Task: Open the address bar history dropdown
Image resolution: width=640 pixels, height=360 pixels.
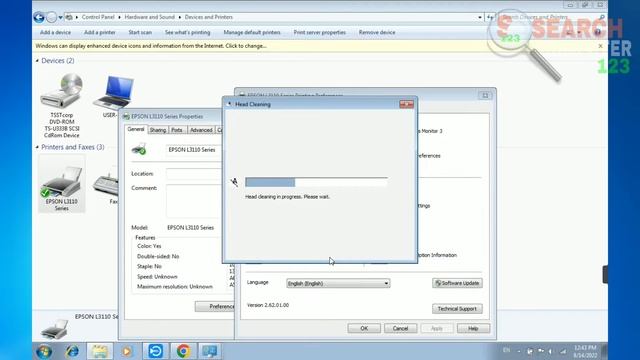Action: pyautogui.click(x=480, y=17)
